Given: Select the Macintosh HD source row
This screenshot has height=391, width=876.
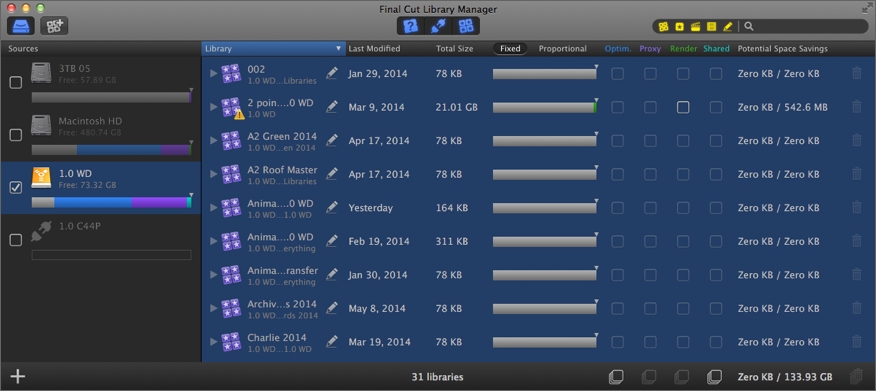Looking at the screenshot, I should tap(101, 135).
